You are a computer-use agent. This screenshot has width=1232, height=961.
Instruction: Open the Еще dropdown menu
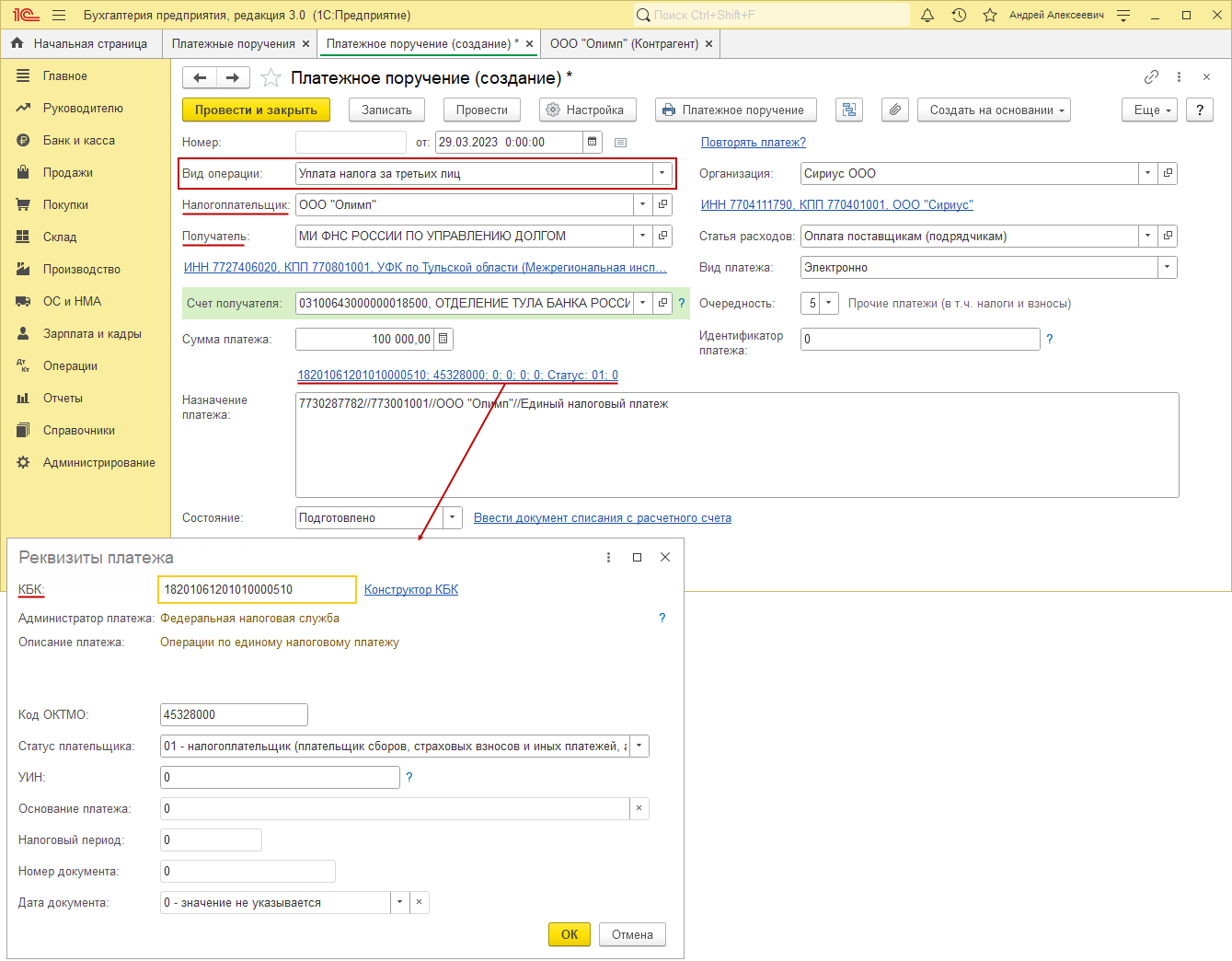1149,110
